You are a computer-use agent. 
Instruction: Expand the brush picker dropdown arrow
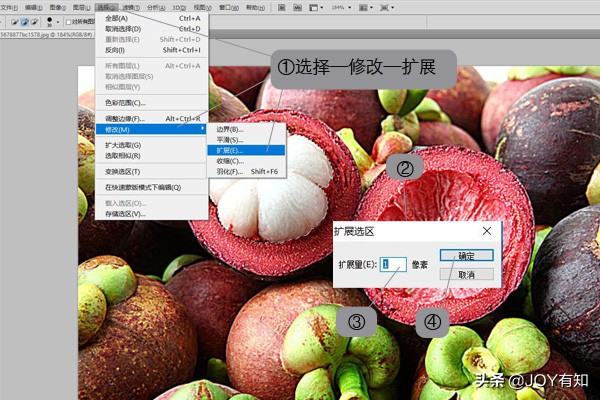pos(58,22)
